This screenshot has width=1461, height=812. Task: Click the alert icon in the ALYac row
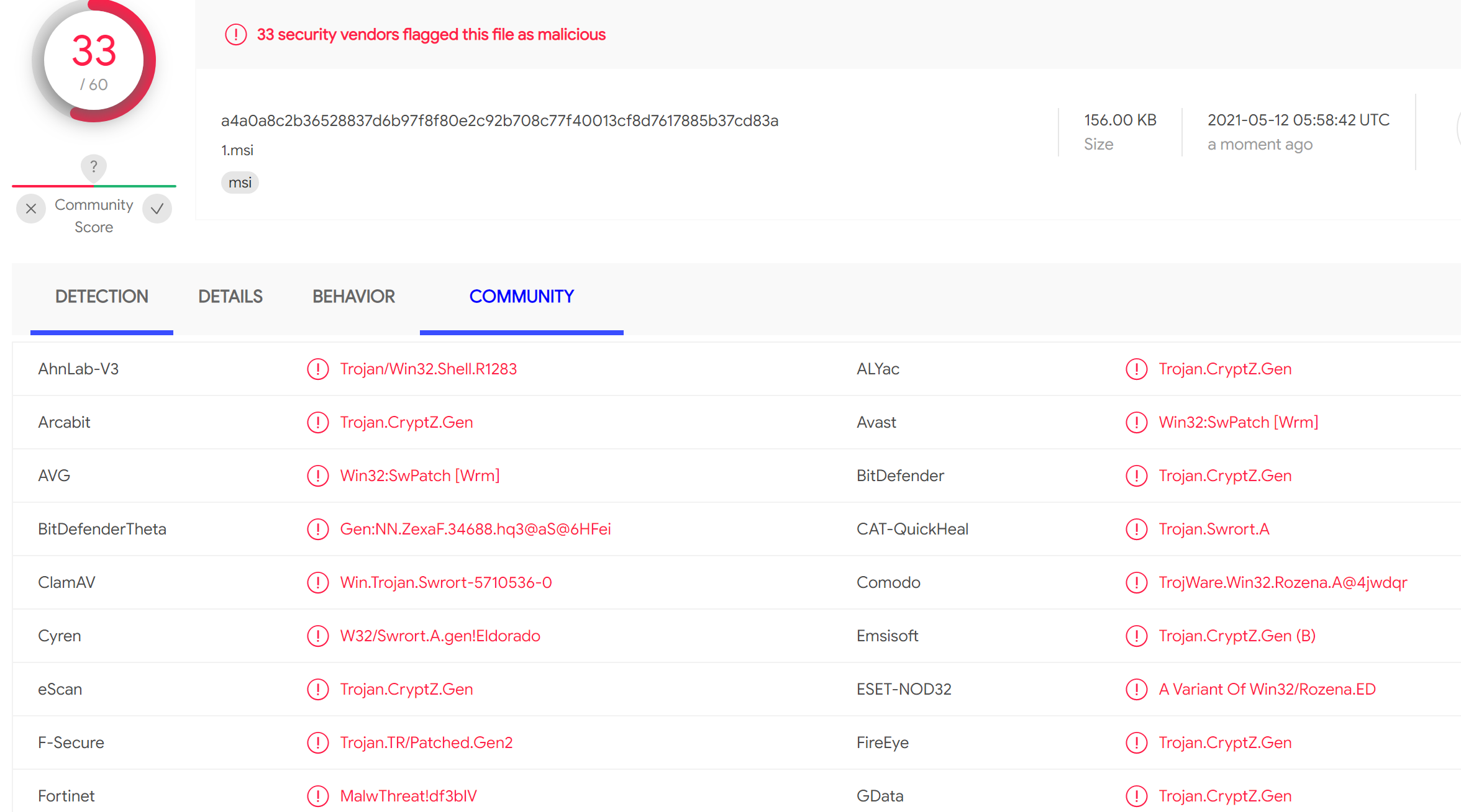[1137, 369]
